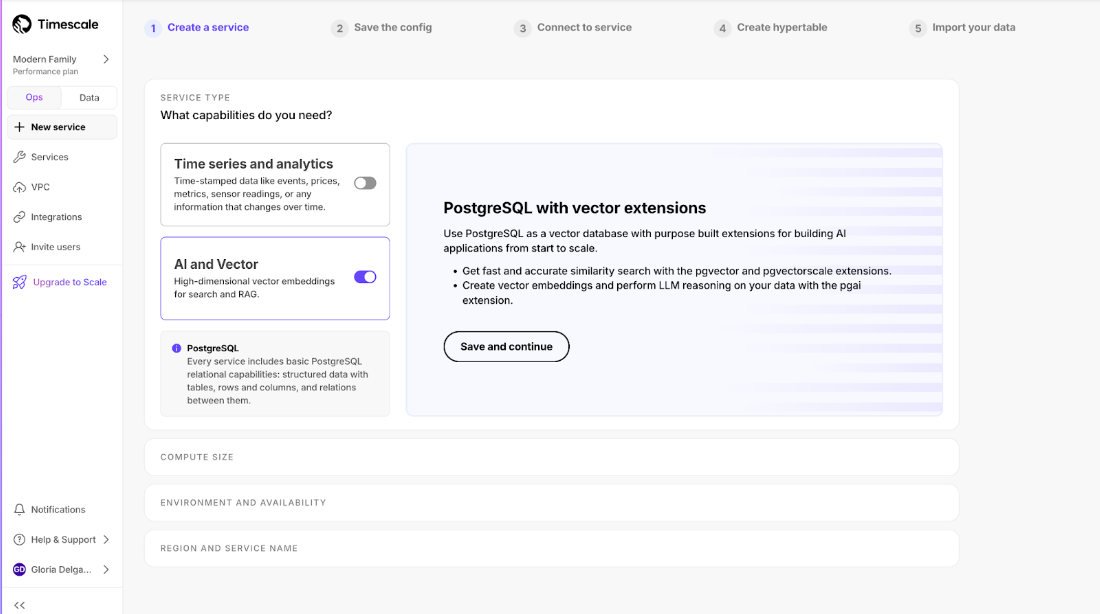Disable the AI and Vector toggle

(365, 277)
